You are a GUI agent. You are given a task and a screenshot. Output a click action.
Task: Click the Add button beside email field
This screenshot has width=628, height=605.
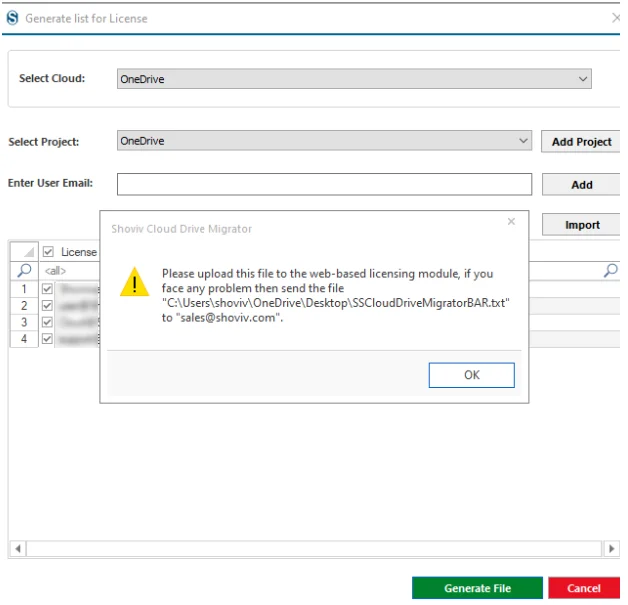click(582, 185)
